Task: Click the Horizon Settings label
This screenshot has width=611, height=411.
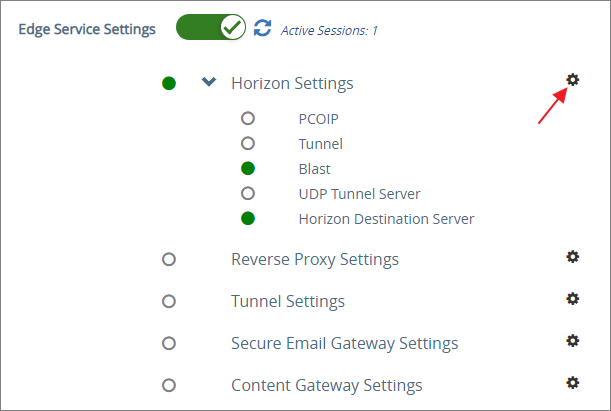Action: 292,84
